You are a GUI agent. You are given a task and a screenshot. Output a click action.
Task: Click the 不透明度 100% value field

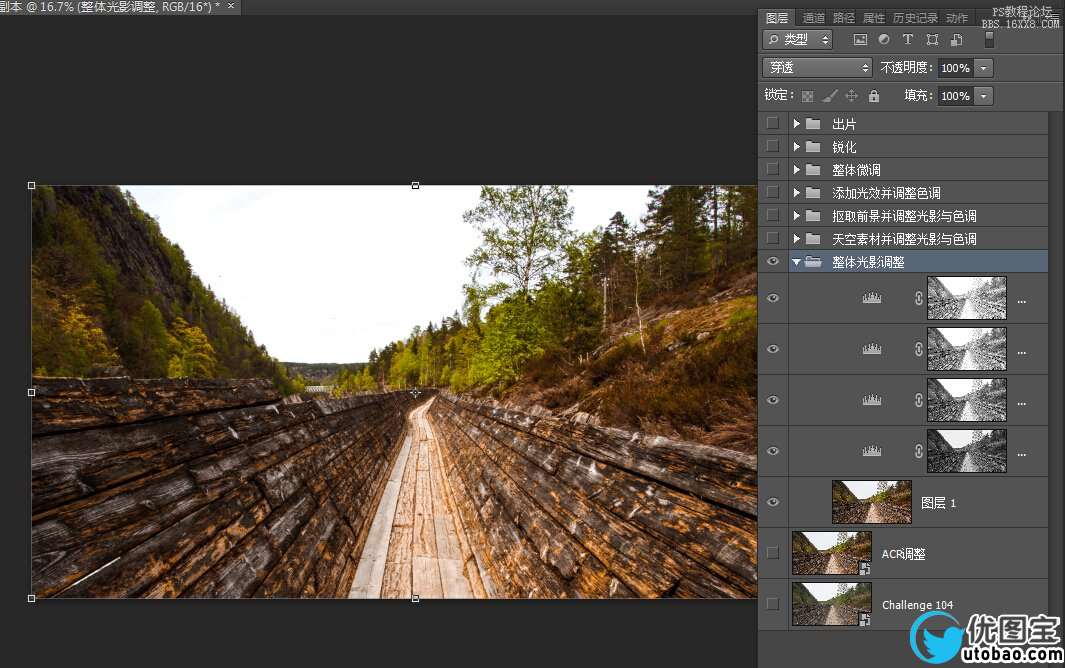coord(956,68)
